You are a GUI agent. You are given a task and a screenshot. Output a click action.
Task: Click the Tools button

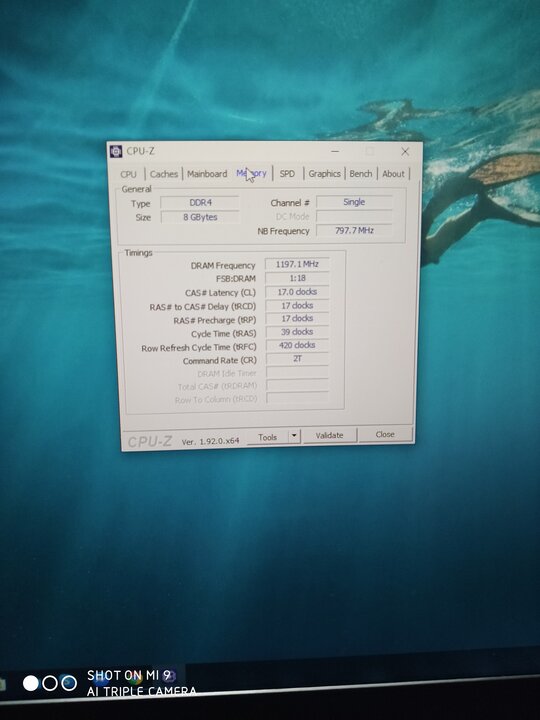268,437
